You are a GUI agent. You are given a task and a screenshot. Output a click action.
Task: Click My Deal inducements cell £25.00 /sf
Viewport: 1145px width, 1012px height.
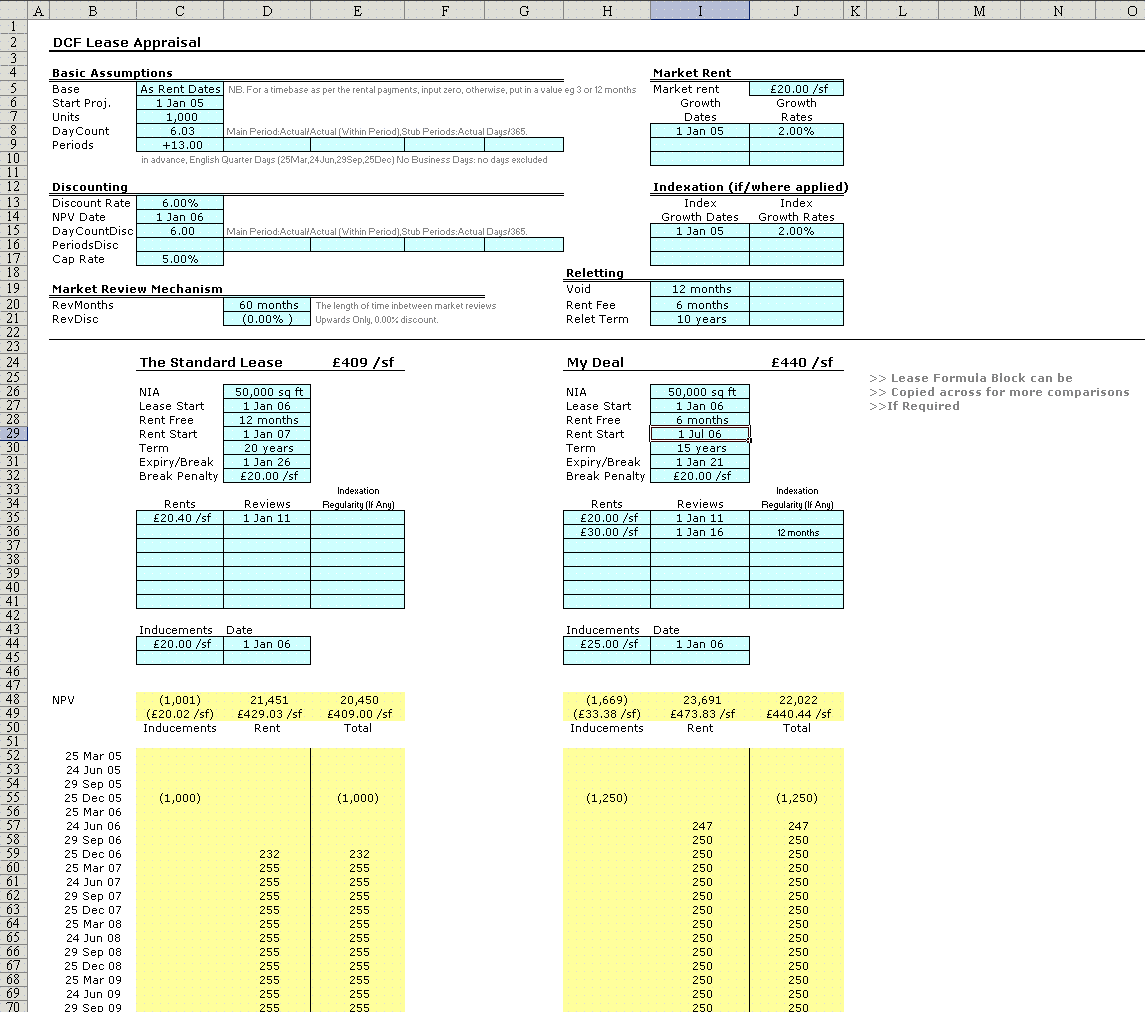click(x=606, y=644)
